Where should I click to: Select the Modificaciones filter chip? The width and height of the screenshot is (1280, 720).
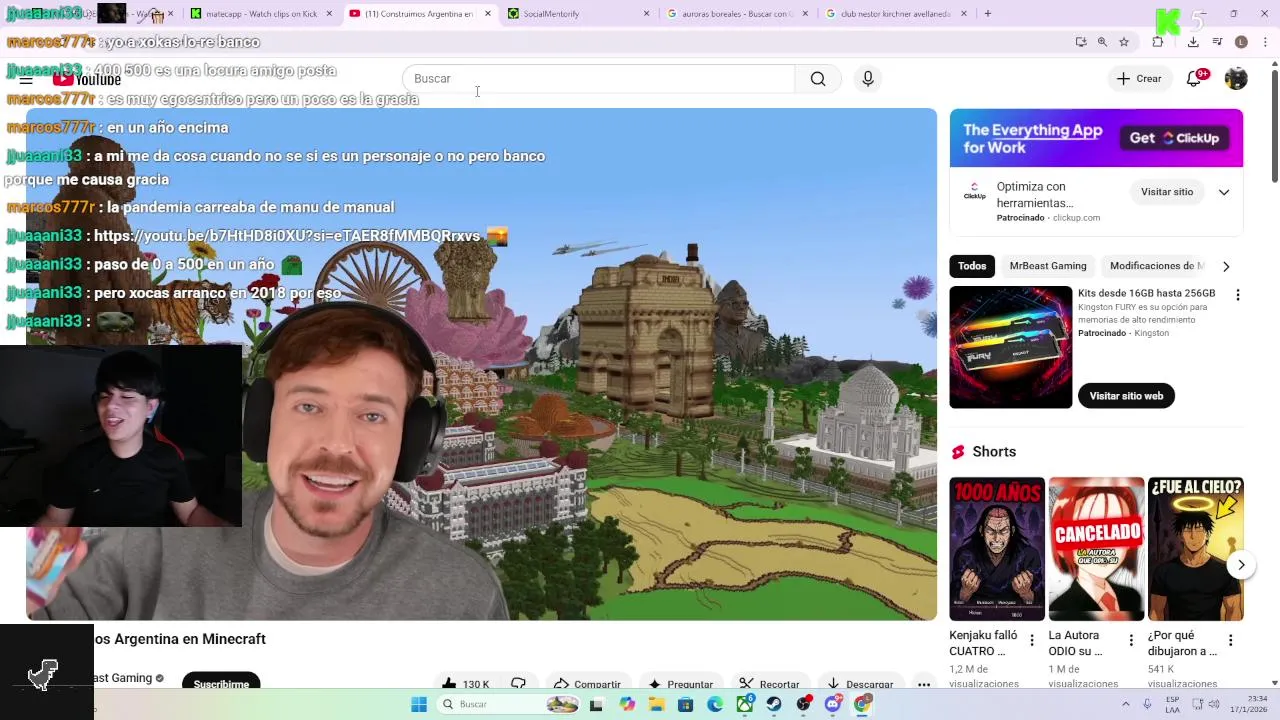tap(1157, 266)
